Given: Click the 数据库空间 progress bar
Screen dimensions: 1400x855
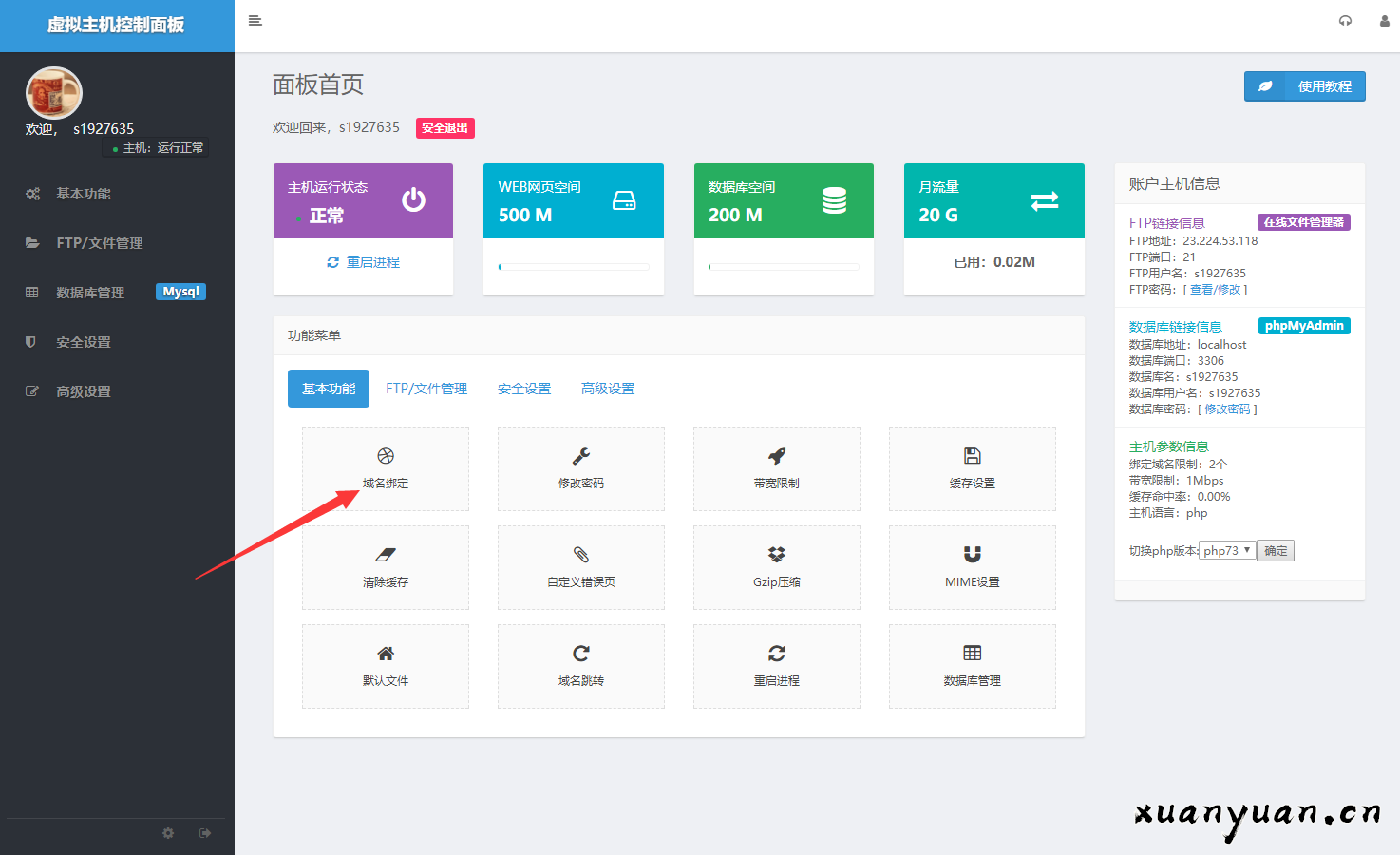Looking at the screenshot, I should [784, 267].
